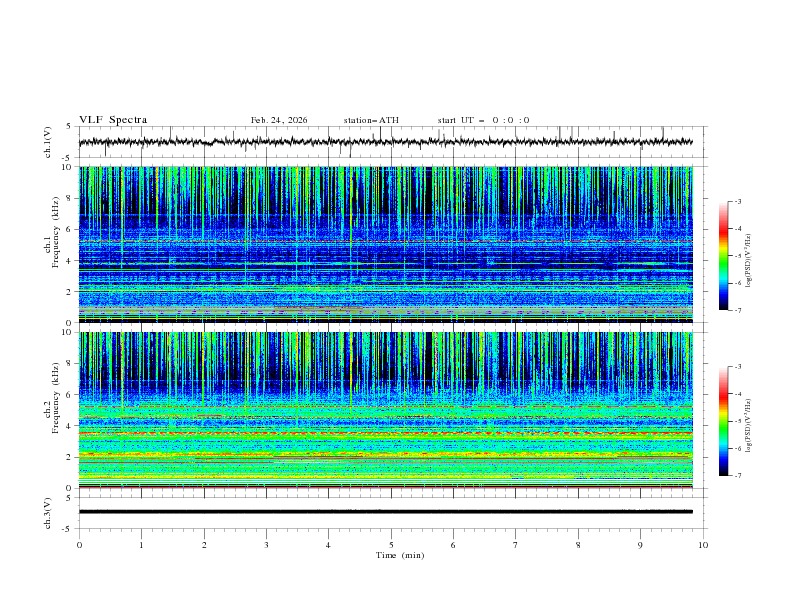Click the "-7" label on ch.2 color scale

click(x=737, y=475)
